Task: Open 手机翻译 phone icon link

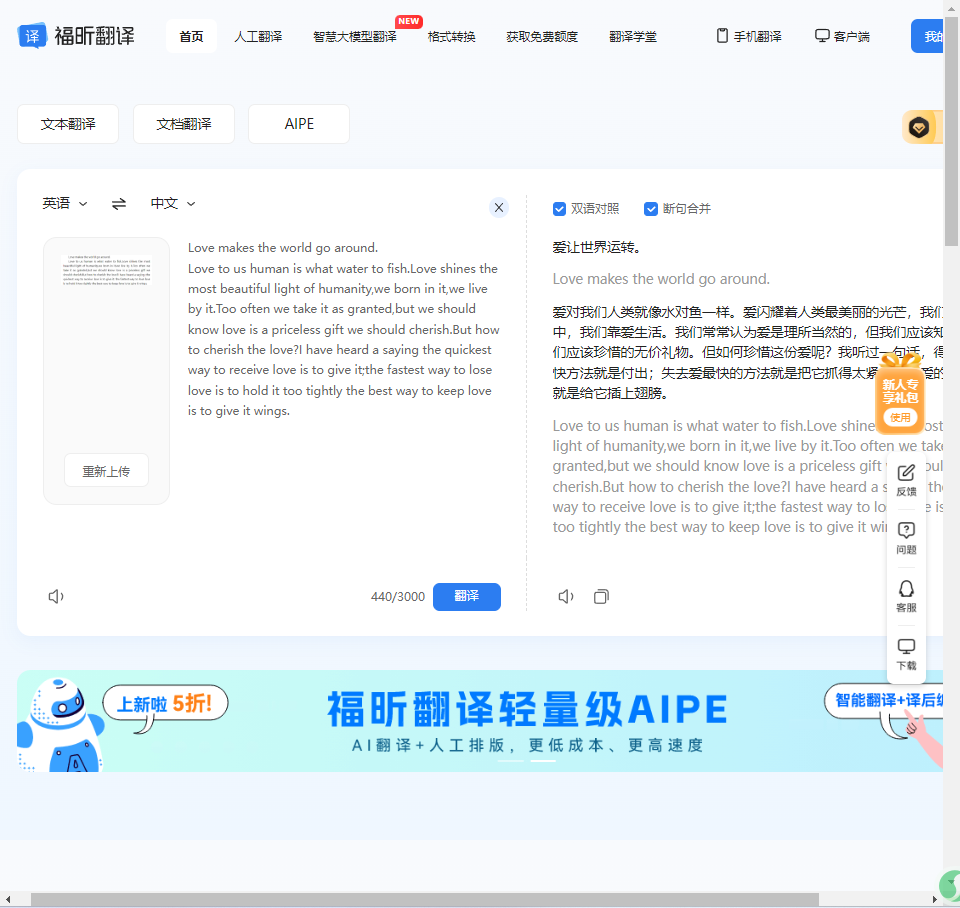Action: tap(749, 36)
